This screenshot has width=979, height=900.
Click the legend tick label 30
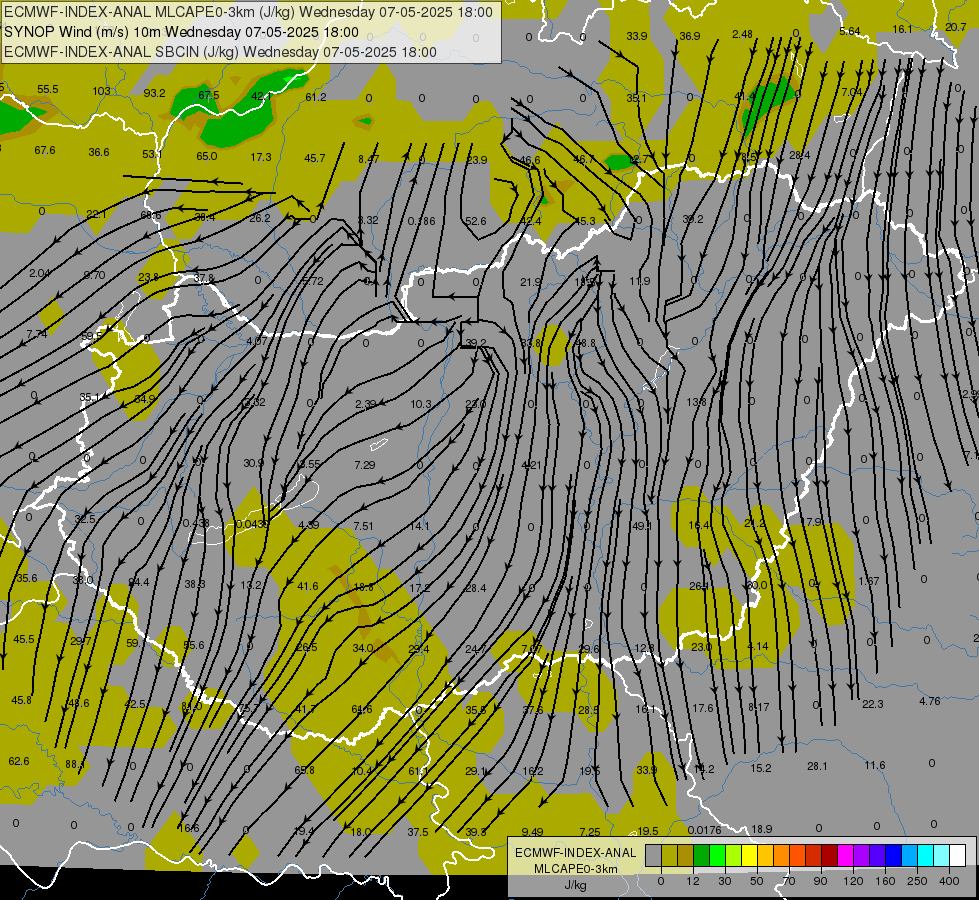725,881
